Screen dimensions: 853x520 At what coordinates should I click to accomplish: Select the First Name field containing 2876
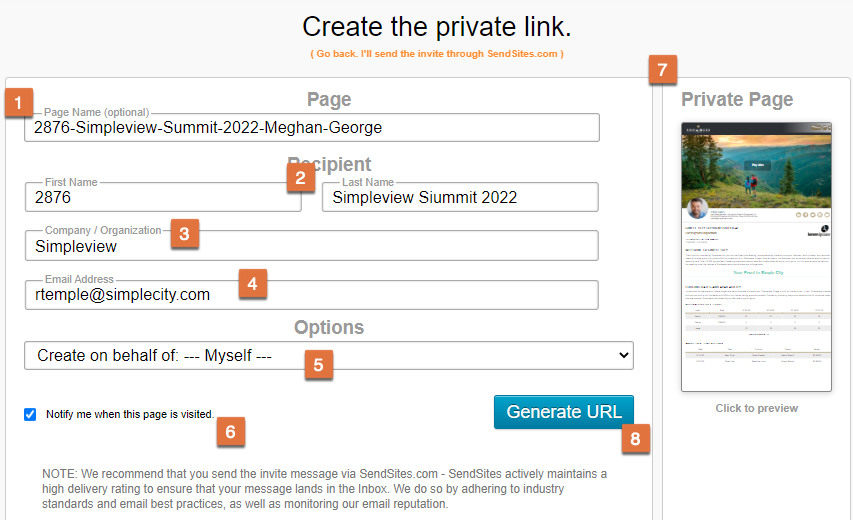tap(163, 197)
